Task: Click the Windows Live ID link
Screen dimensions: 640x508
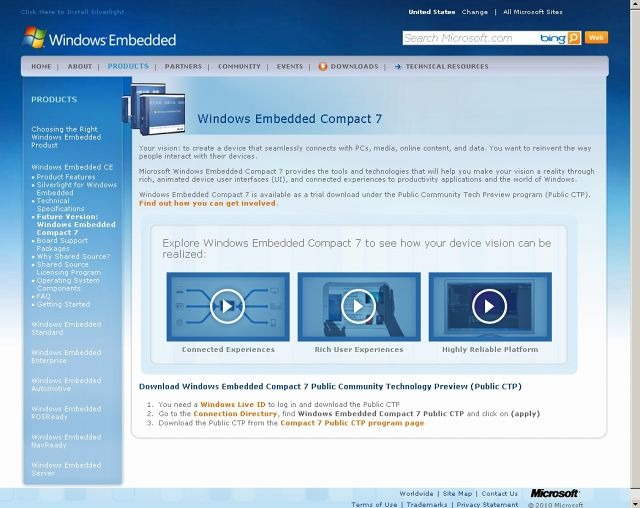Action: 233,404
